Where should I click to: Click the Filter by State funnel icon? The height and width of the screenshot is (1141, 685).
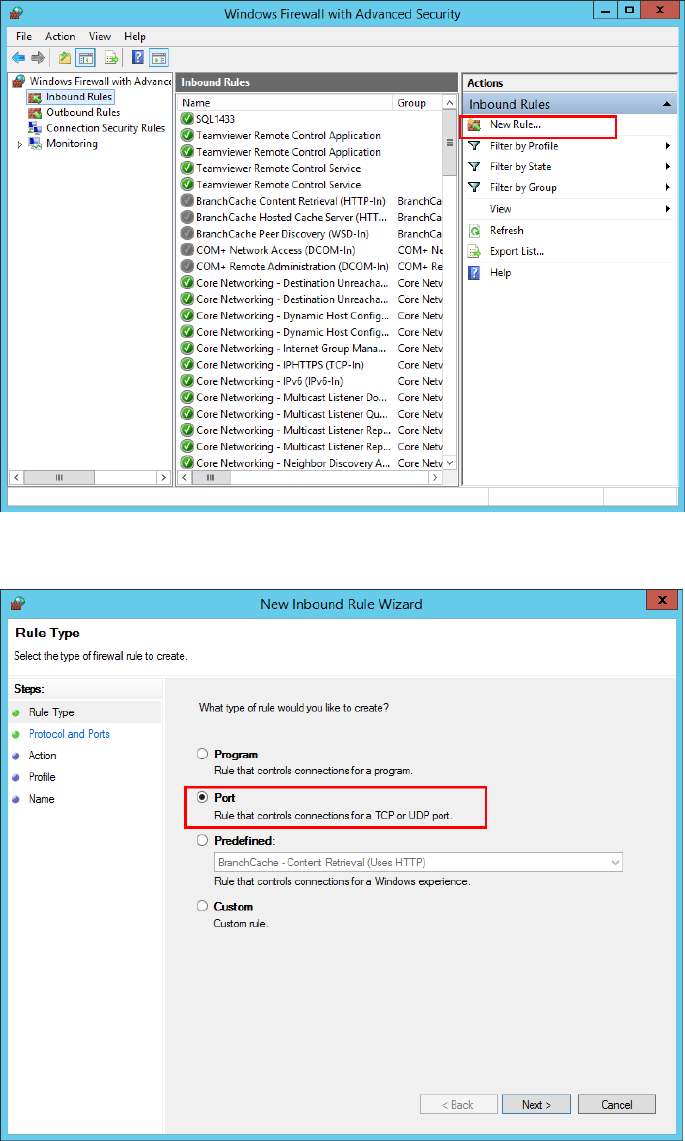tap(475, 167)
